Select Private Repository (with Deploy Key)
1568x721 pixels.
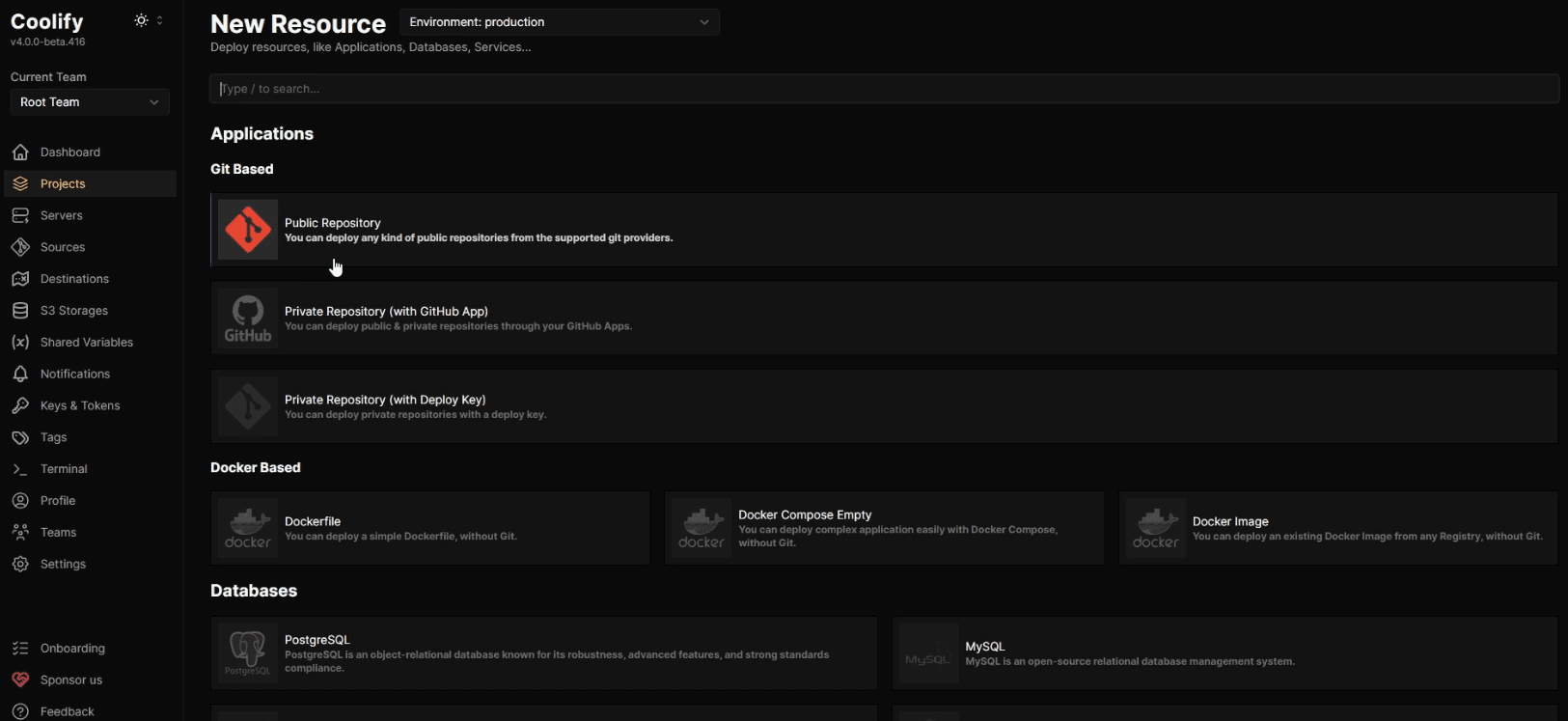[884, 406]
